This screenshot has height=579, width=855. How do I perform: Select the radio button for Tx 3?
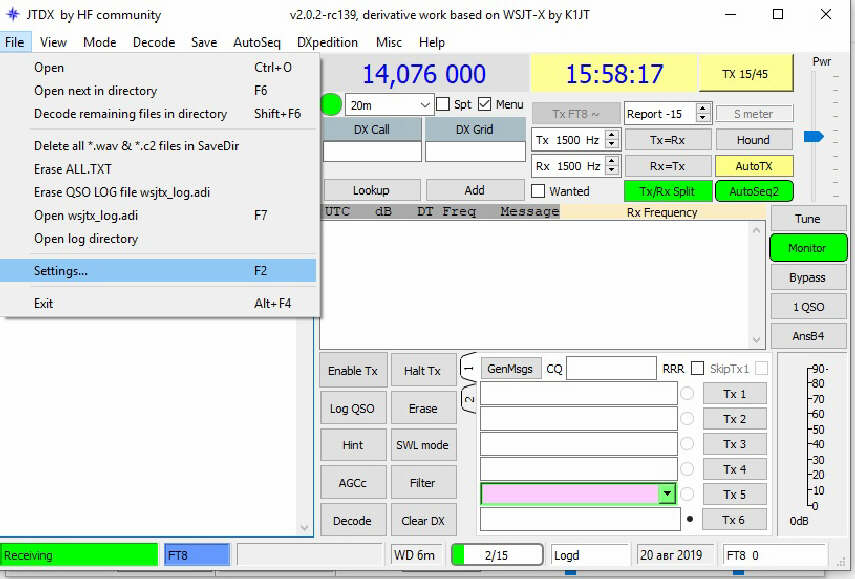point(687,444)
